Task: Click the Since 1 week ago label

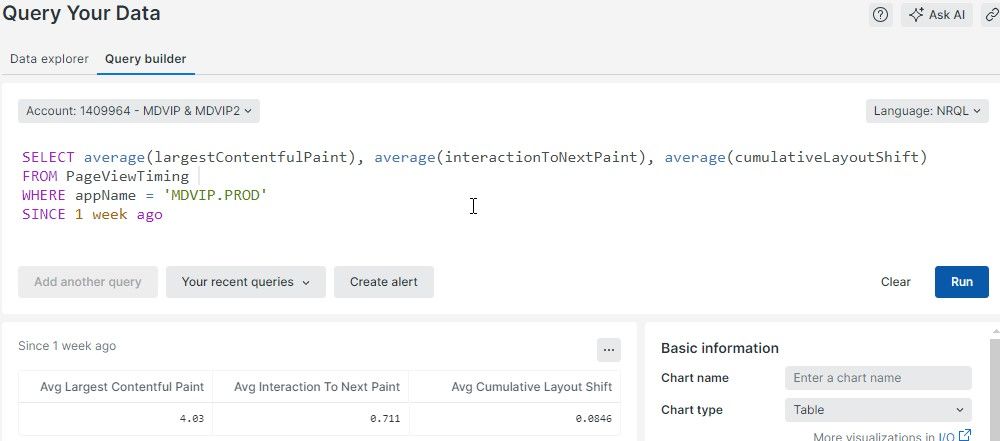Action: [67, 346]
